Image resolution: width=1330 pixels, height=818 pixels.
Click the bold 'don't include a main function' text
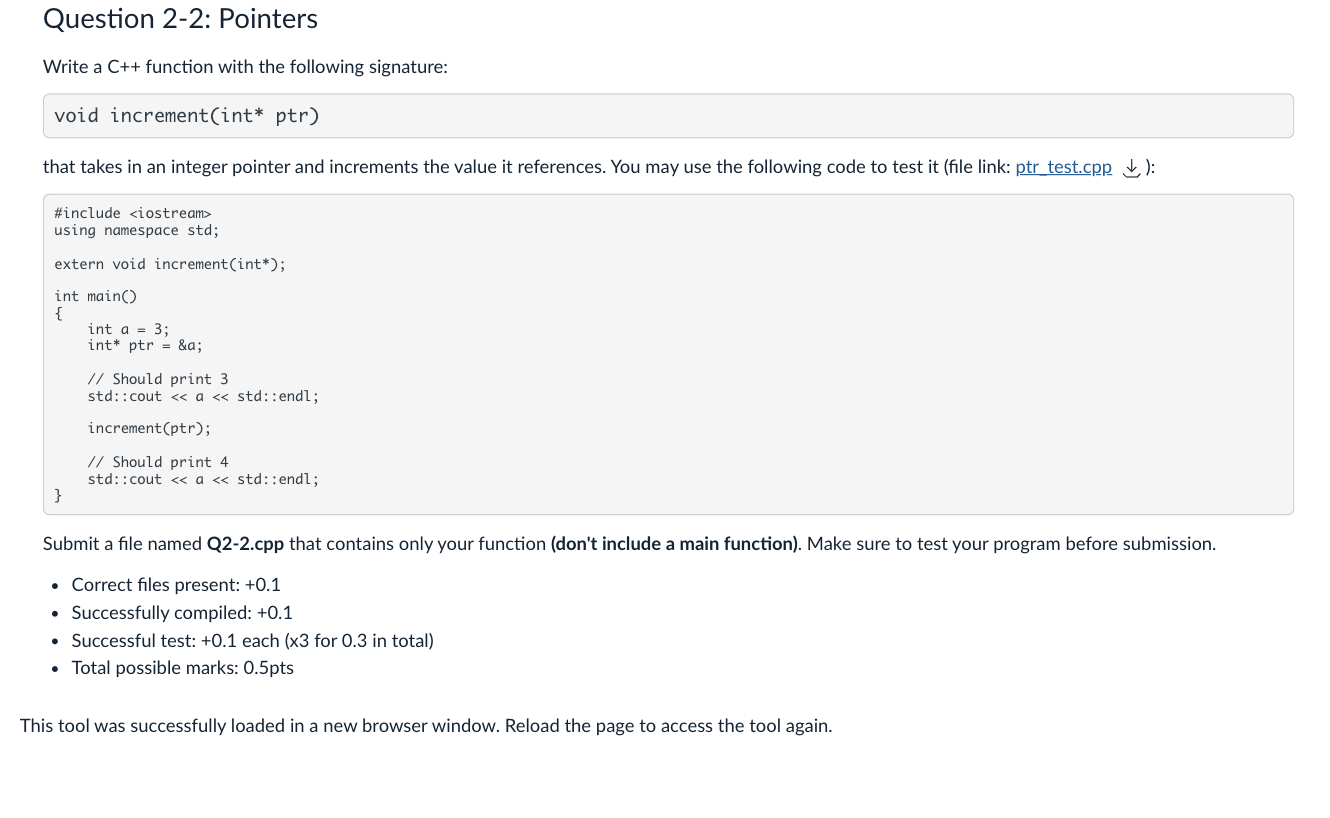675,544
